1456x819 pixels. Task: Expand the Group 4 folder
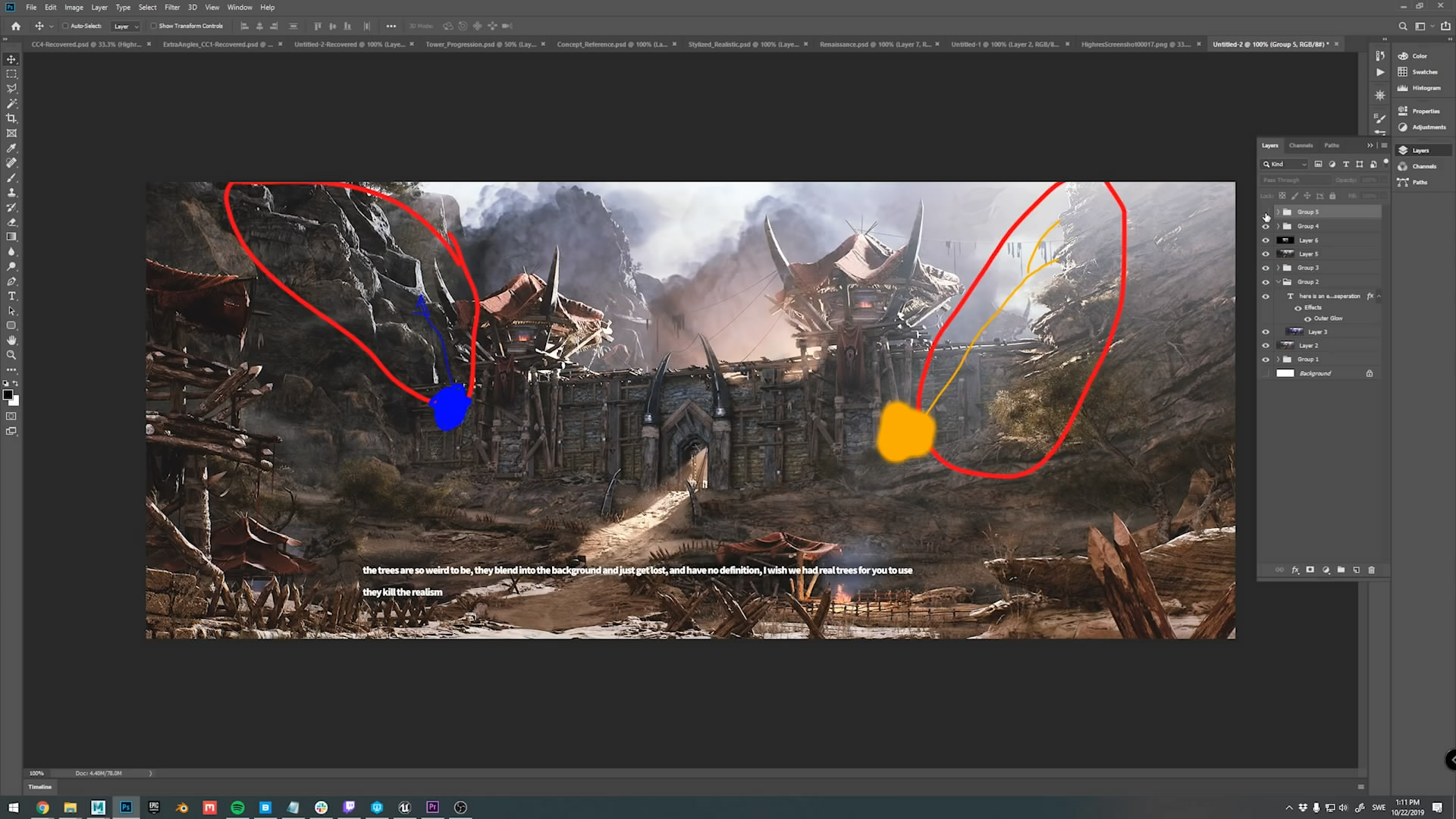pyautogui.click(x=1278, y=226)
